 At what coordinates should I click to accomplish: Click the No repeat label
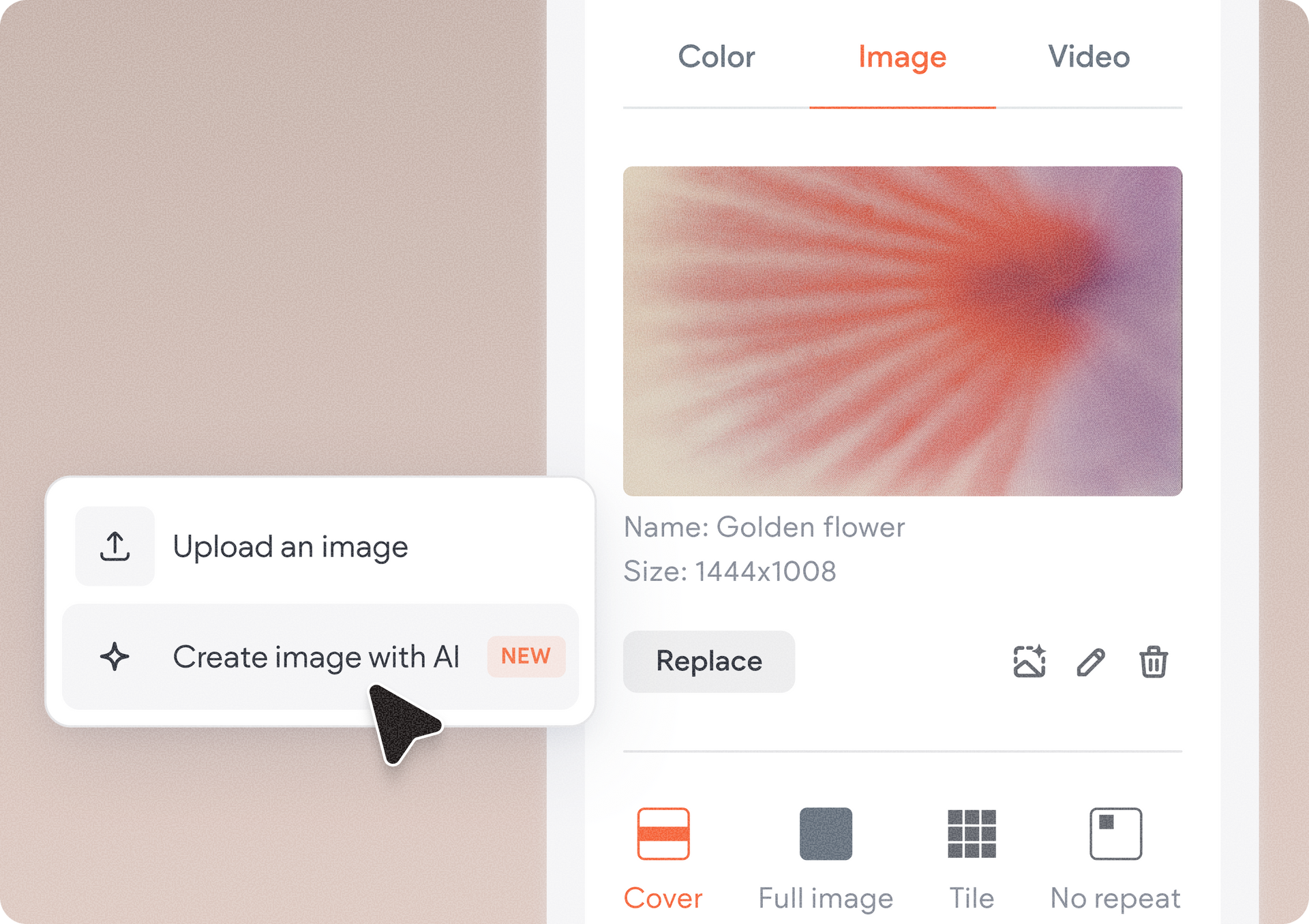coord(1115,899)
